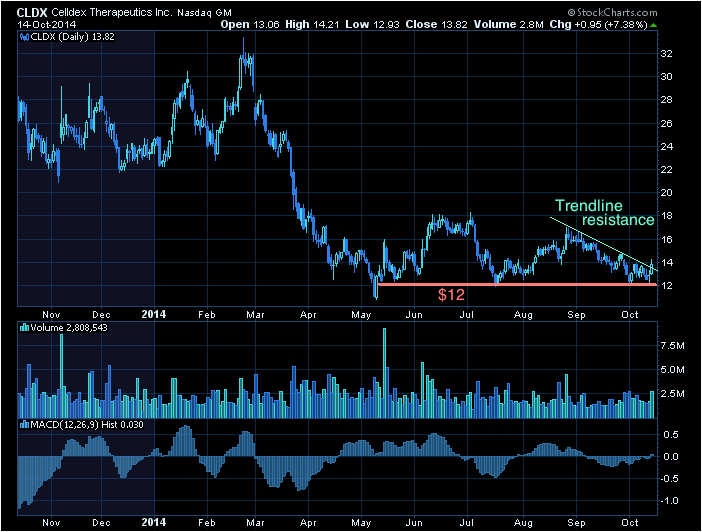Click the red $12 support label
The image size is (702, 532).
pos(451,295)
